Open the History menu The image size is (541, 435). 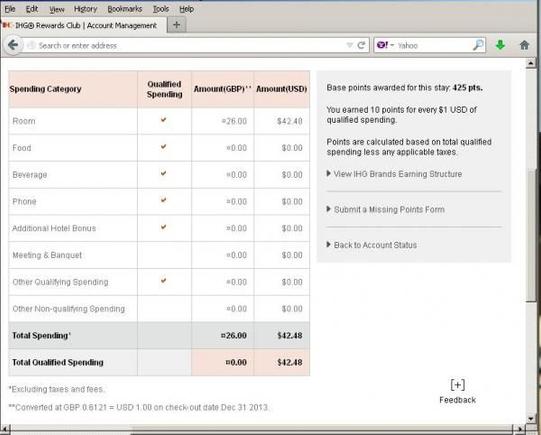[85, 9]
